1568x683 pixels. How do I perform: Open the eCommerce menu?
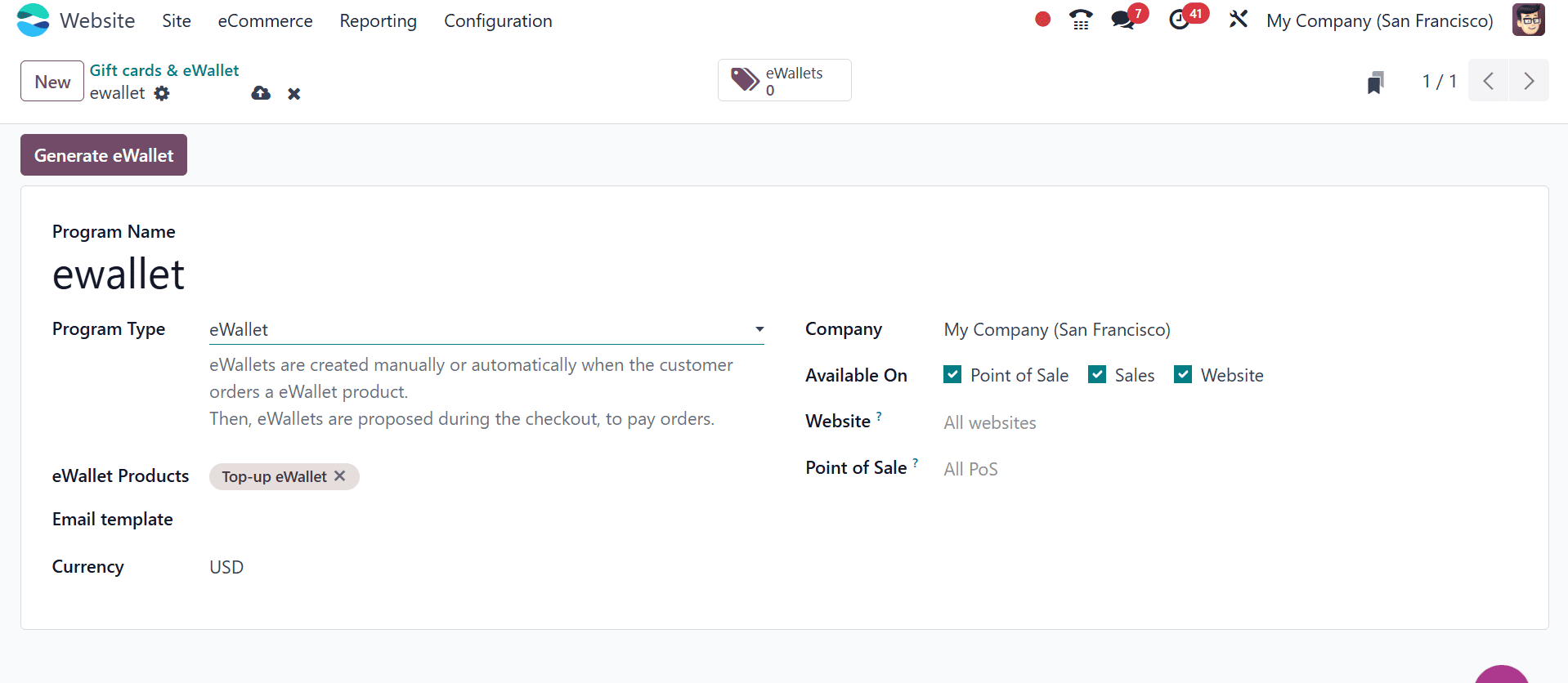265,20
